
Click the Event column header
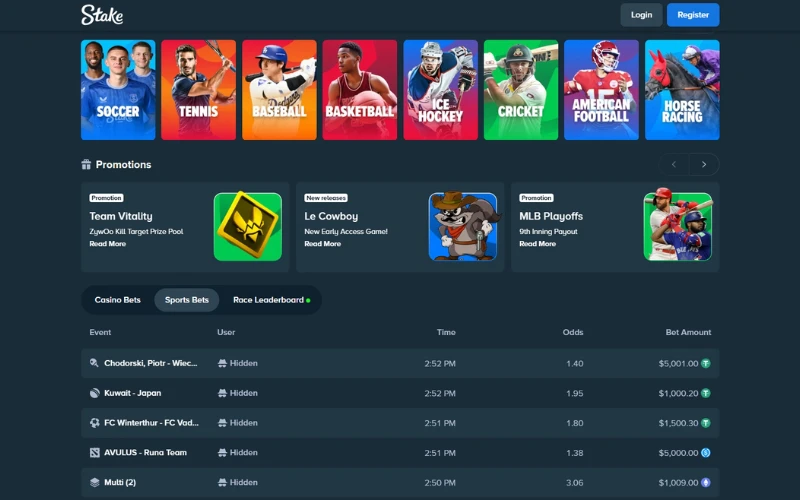(100, 332)
